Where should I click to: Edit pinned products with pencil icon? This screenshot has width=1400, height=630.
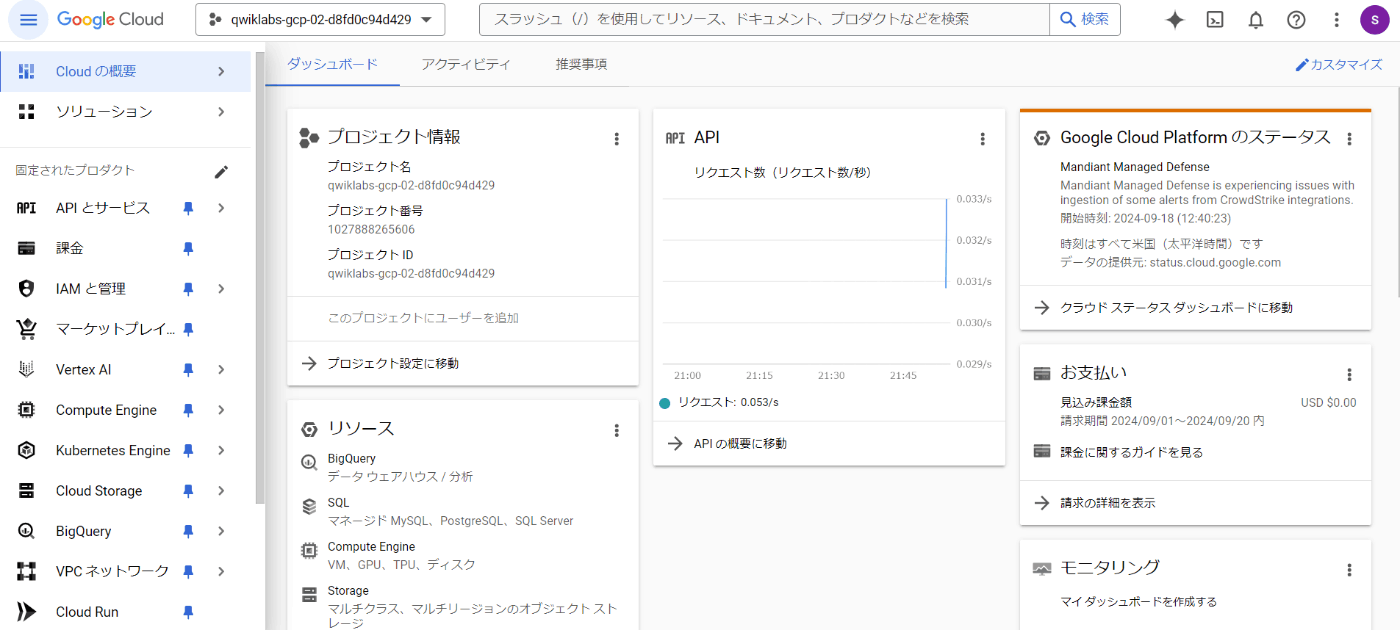(222, 172)
